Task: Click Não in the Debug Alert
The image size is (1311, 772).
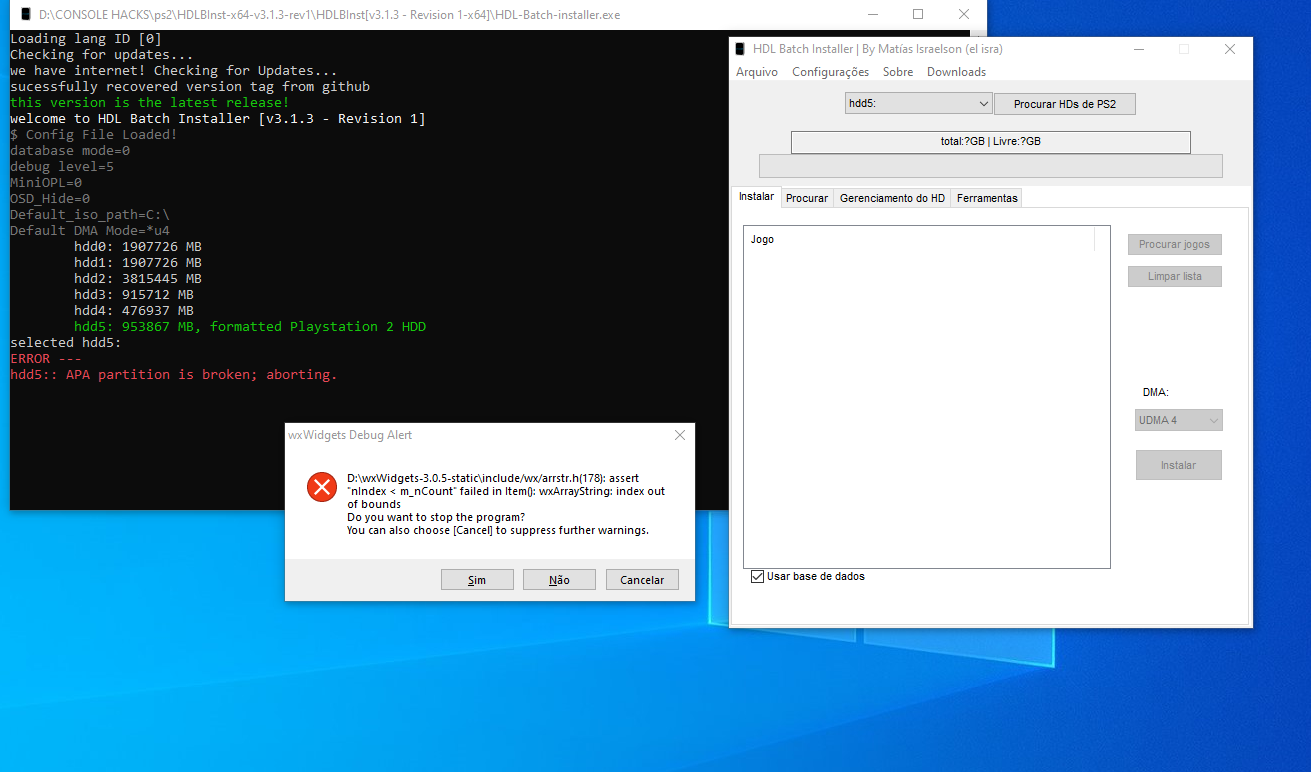Action: pos(559,580)
